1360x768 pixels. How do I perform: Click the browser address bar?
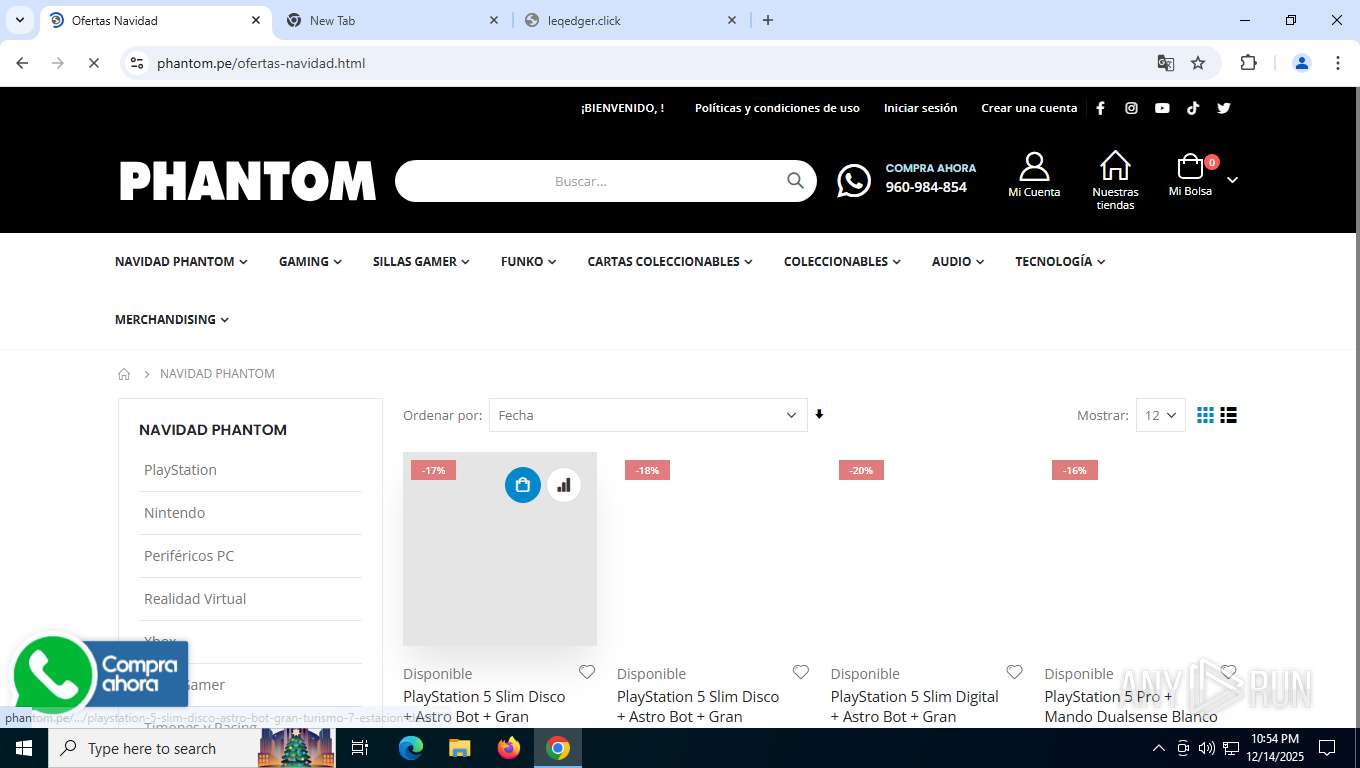(x=650, y=63)
